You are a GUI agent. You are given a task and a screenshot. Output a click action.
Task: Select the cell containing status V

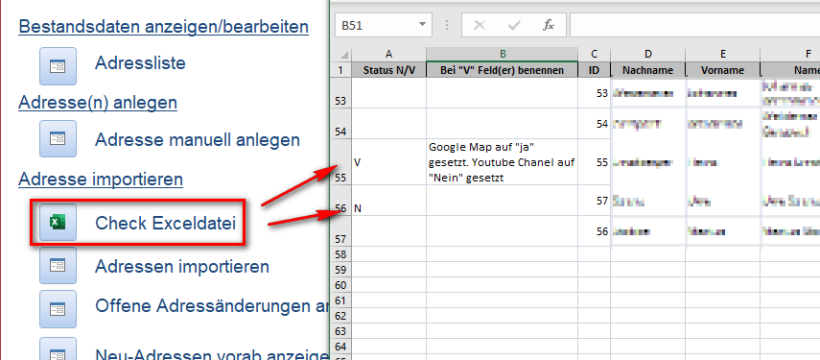pos(389,162)
